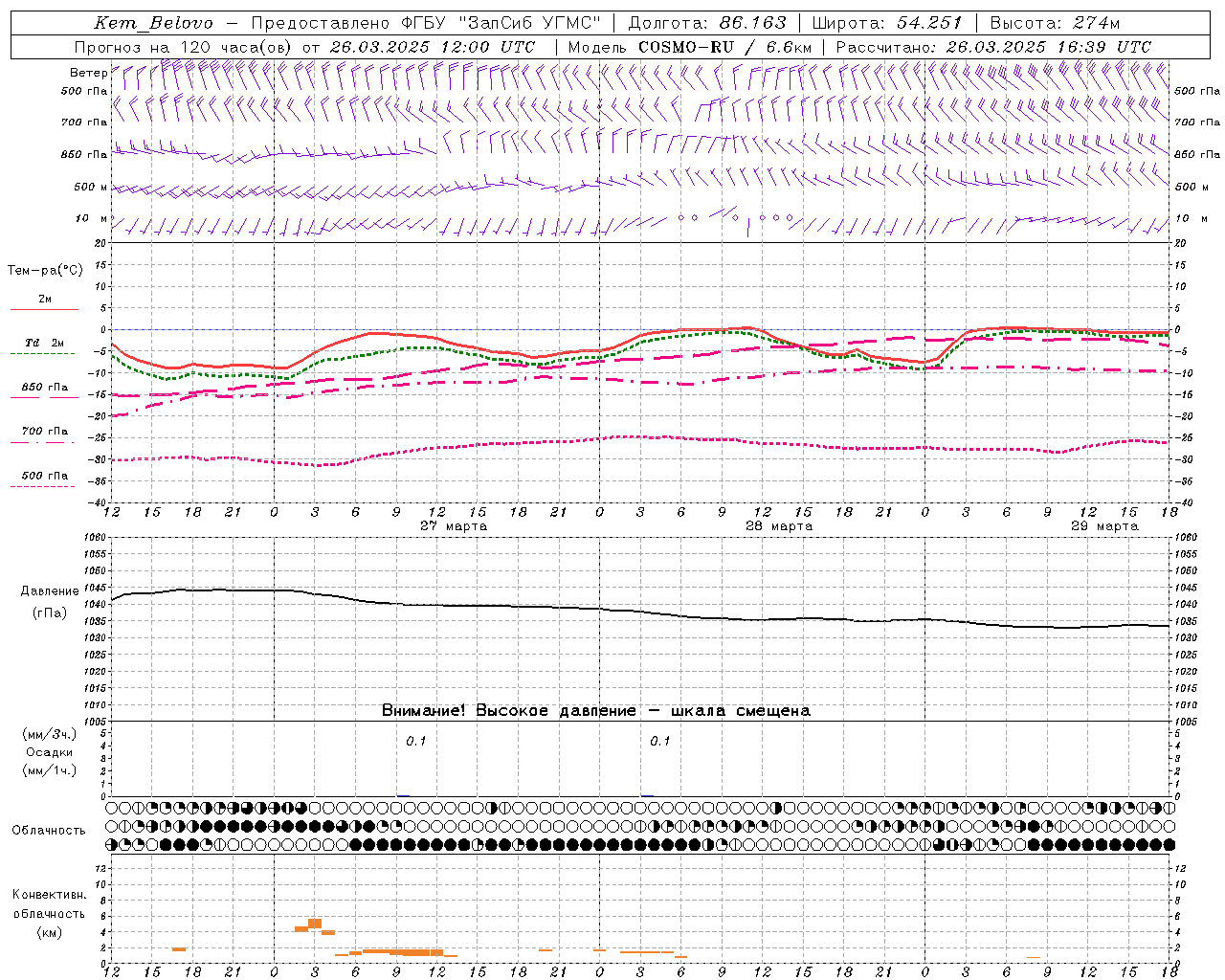
Task: Click the (мм/1ч.) precipitation unit label
Action: click(x=50, y=770)
